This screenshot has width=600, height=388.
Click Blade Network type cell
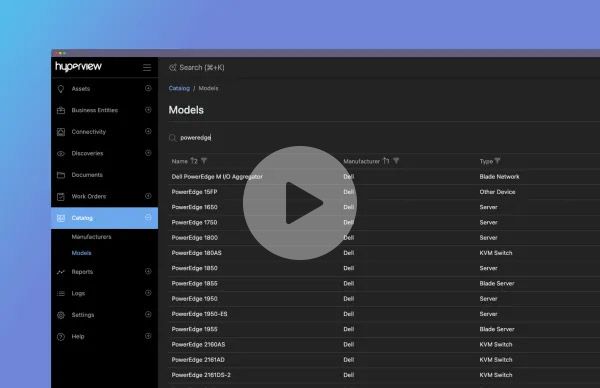point(499,177)
